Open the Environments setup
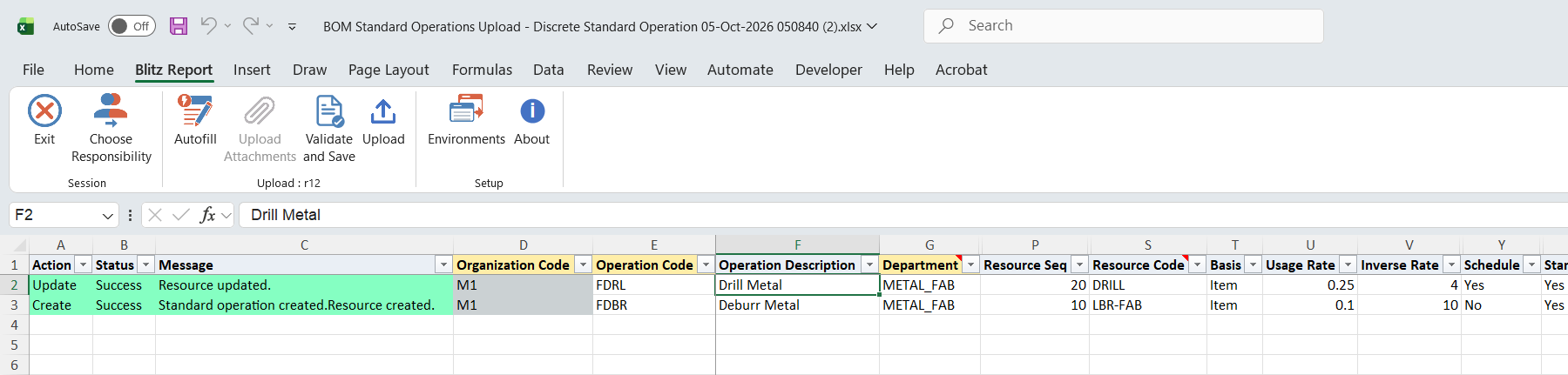Image resolution: width=1568 pixels, height=375 pixels. (x=466, y=120)
